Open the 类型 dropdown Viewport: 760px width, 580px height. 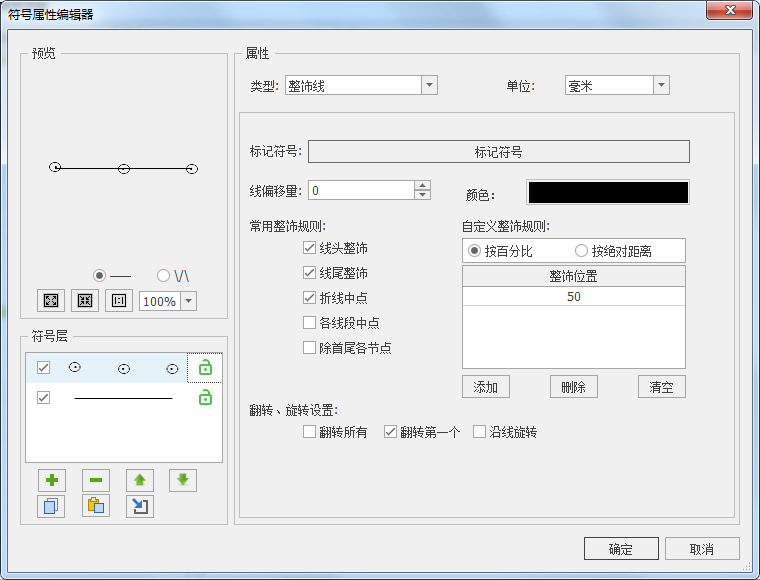429,86
